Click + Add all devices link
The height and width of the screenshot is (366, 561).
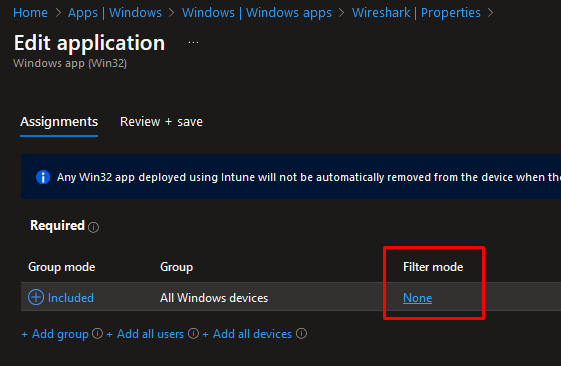click(247, 334)
